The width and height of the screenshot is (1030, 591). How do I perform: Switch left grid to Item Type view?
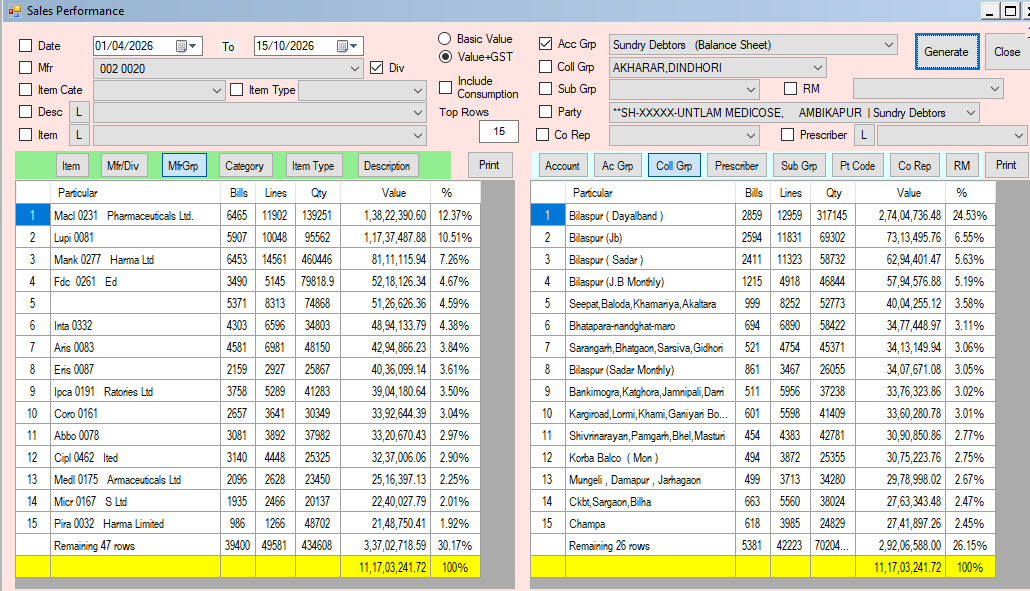click(x=313, y=165)
